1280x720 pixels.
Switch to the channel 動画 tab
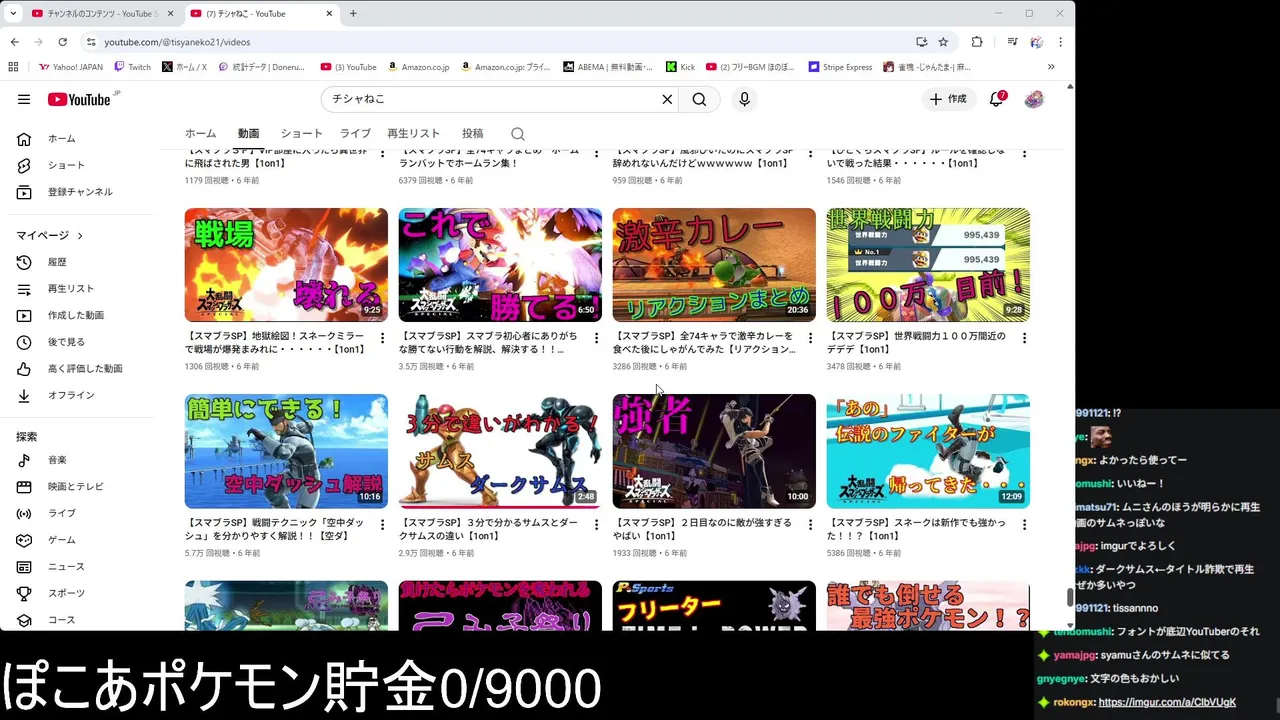tap(248, 133)
